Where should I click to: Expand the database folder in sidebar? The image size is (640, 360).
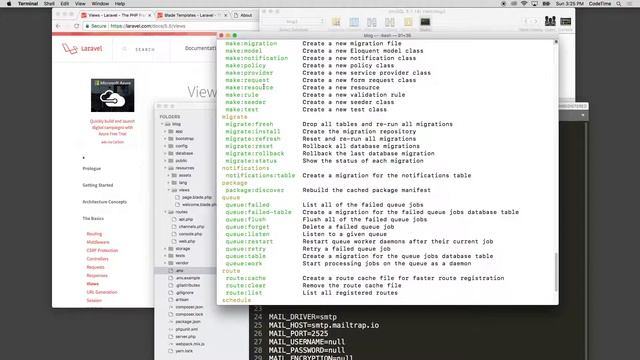click(165, 153)
